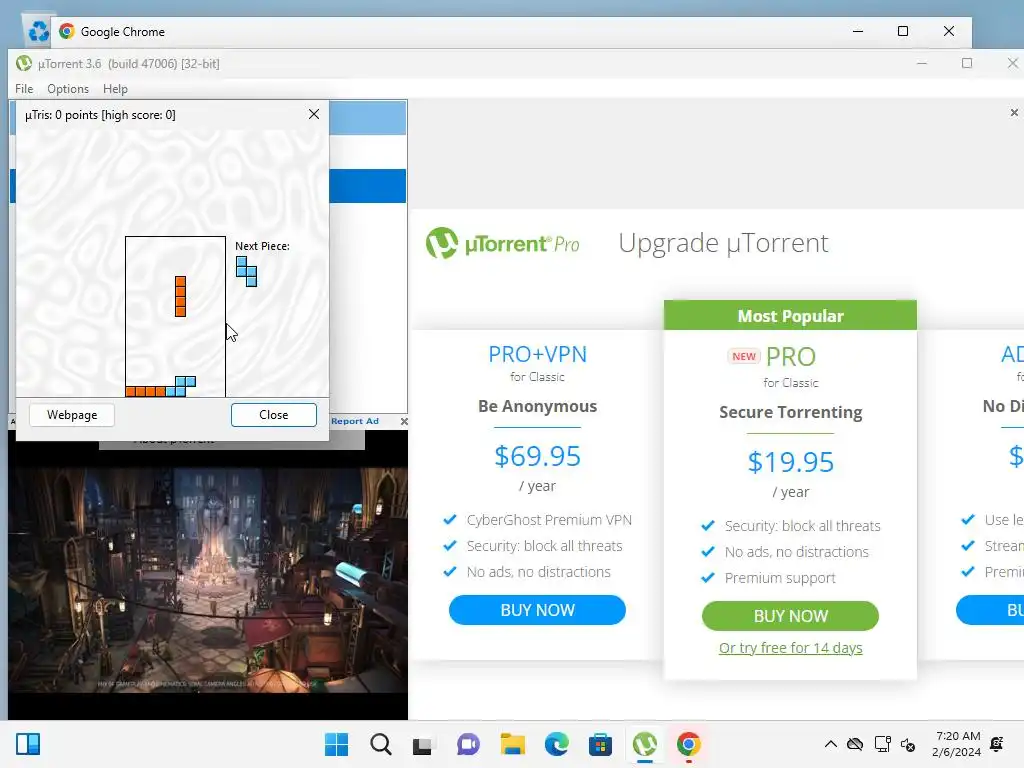Minimize the Google Chrome window
Image resolution: width=1024 pixels, height=768 pixels.
[857, 31]
